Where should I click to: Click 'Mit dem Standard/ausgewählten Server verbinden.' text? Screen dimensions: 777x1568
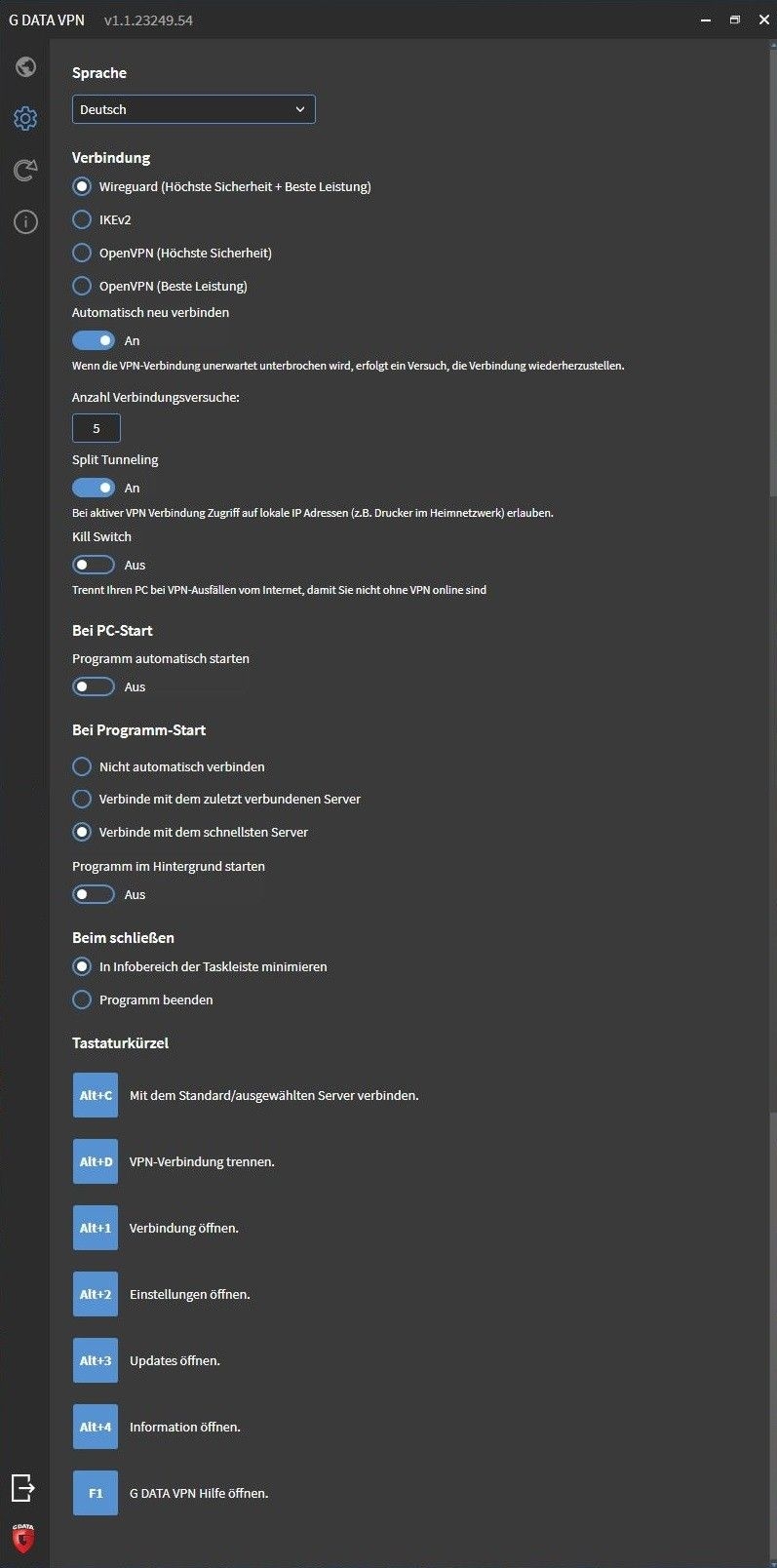coord(274,1095)
